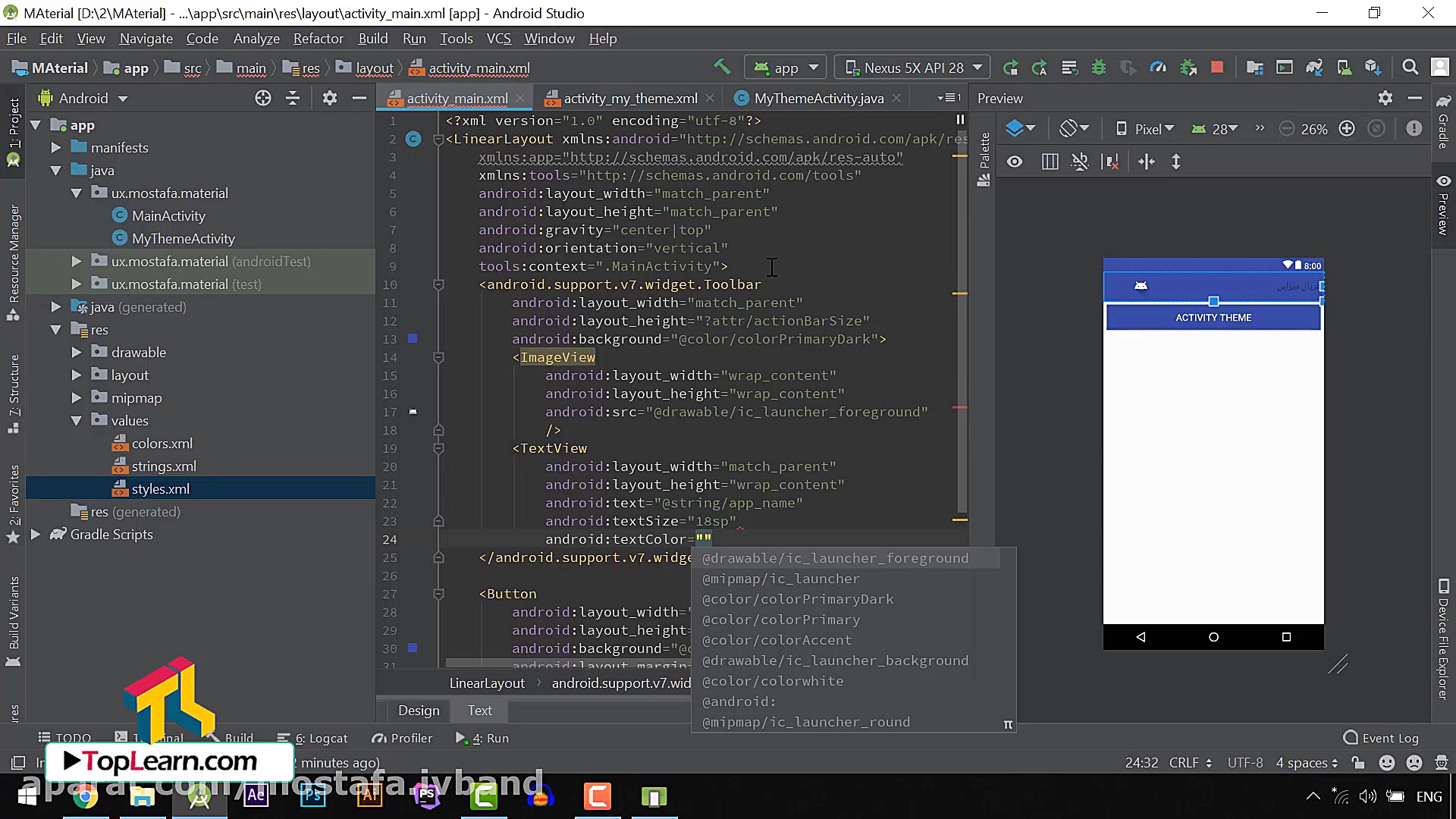1456x819 pixels.
Task: Switch to the MyThemeActivity.java tab
Action: pyautogui.click(x=818, y=99)
